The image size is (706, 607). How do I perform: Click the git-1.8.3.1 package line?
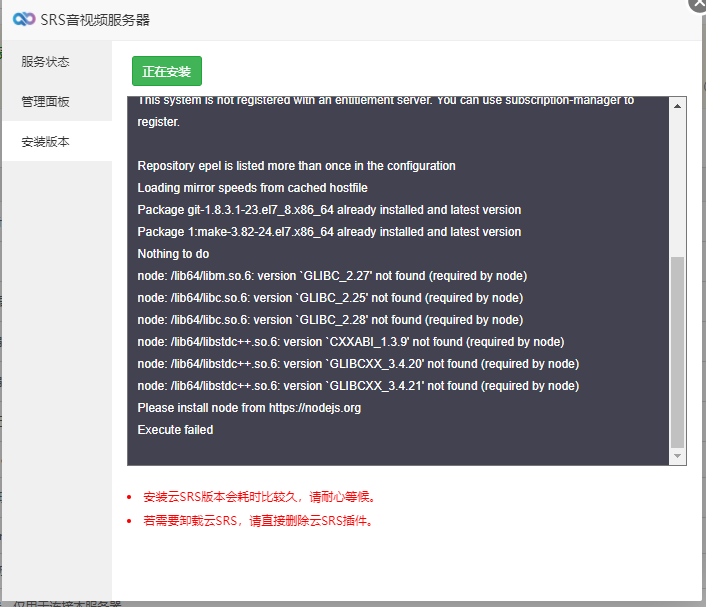pyautogui.click(x=329, y=210)
